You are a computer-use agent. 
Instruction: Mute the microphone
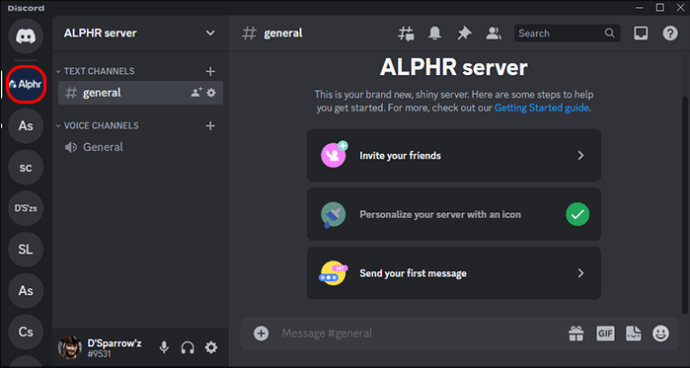point(164,348)
